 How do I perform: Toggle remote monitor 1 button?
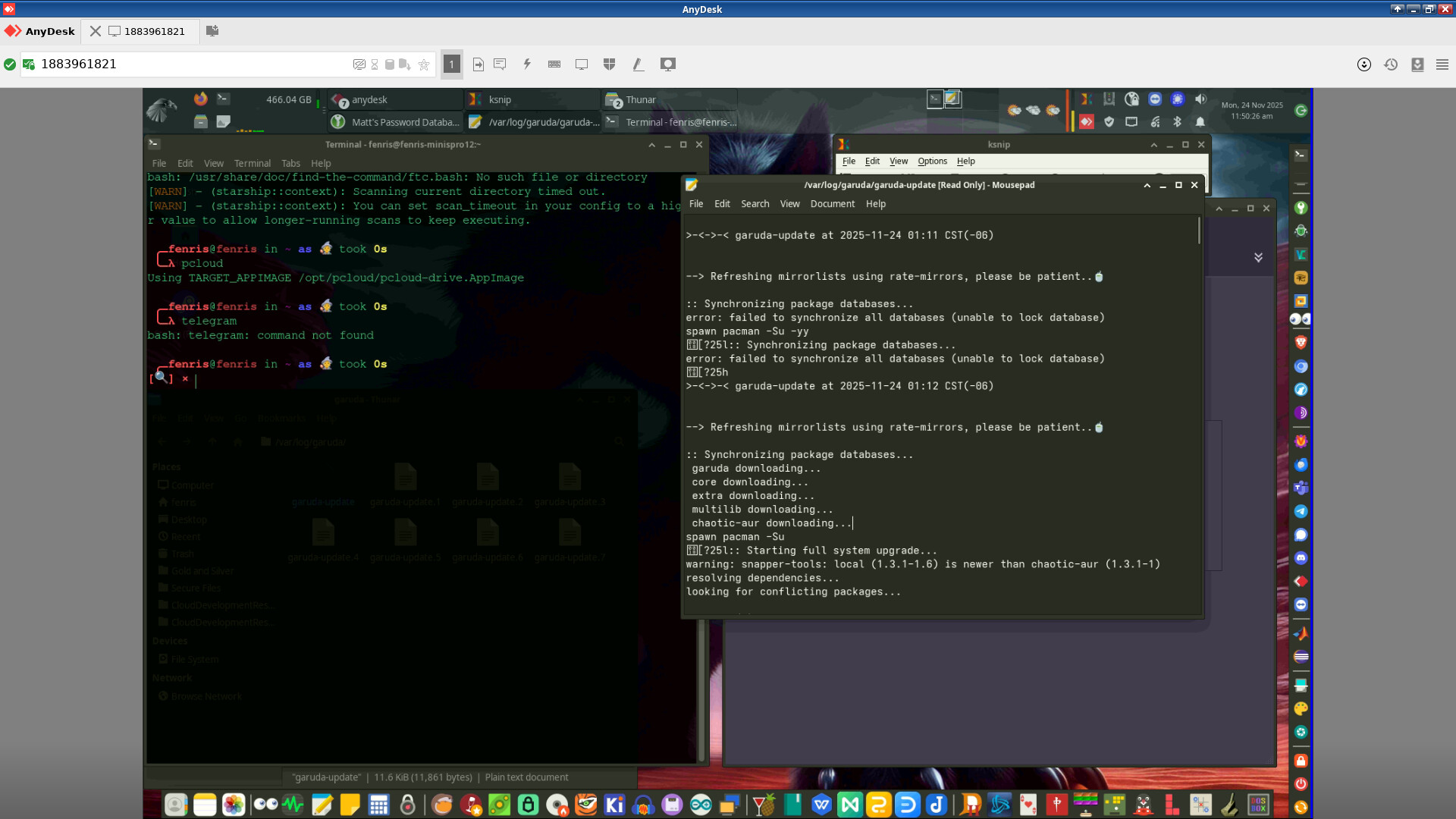(451, 64)
